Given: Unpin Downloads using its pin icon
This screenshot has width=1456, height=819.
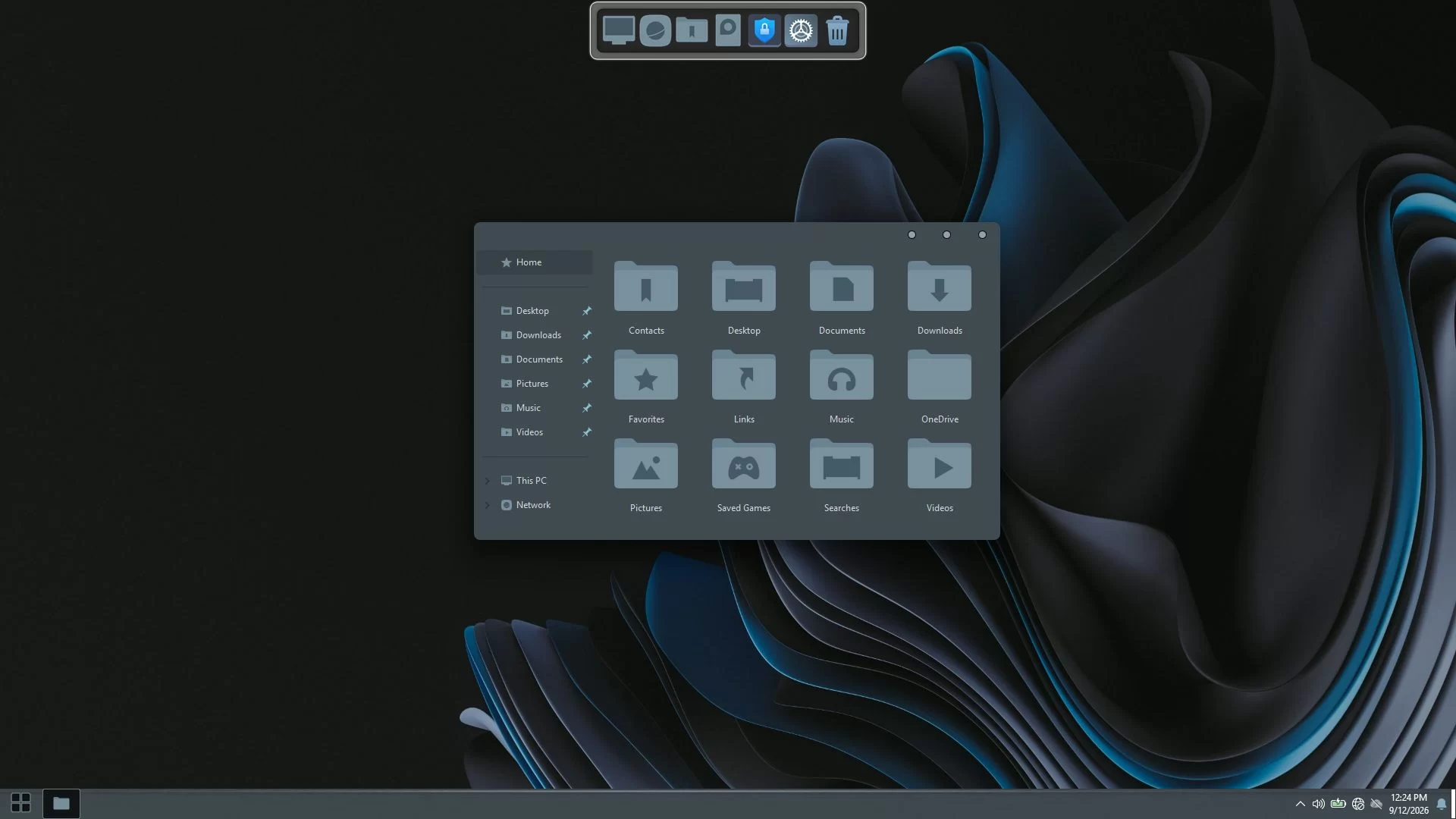Looking at the screenshot, I should (586, 335).
